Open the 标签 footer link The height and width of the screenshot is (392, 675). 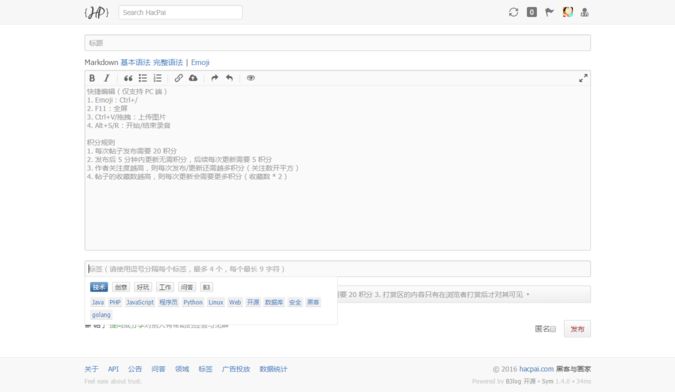(205, 369)
